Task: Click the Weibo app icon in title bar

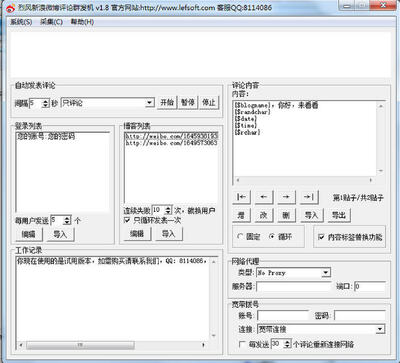Action: [11, 8]
